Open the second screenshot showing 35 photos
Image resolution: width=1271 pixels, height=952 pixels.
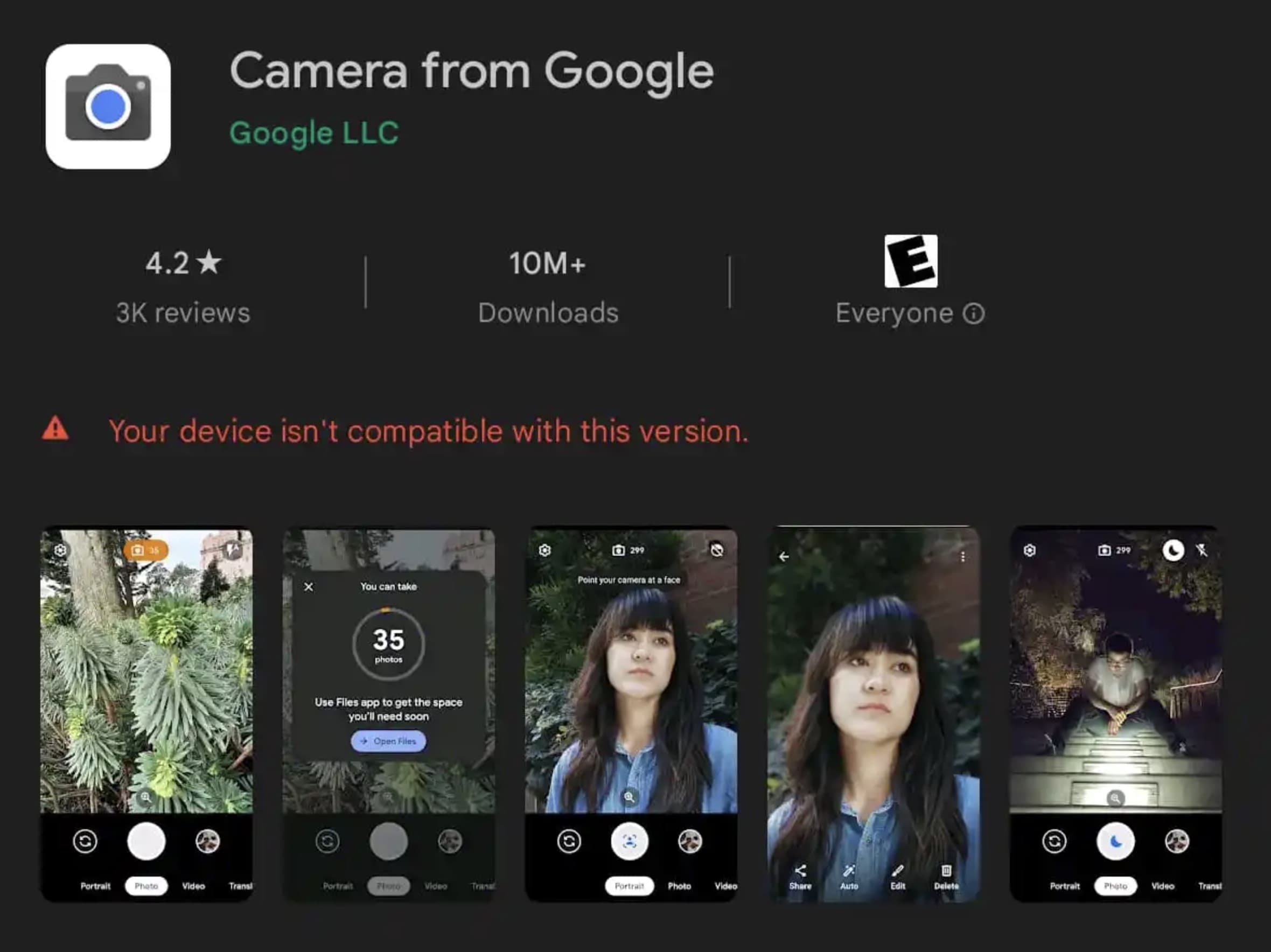(388, 715)
